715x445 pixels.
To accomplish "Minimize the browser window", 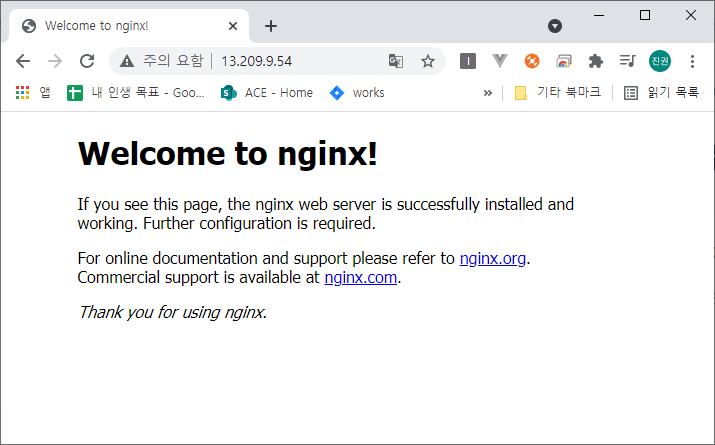I will point(599,16).
